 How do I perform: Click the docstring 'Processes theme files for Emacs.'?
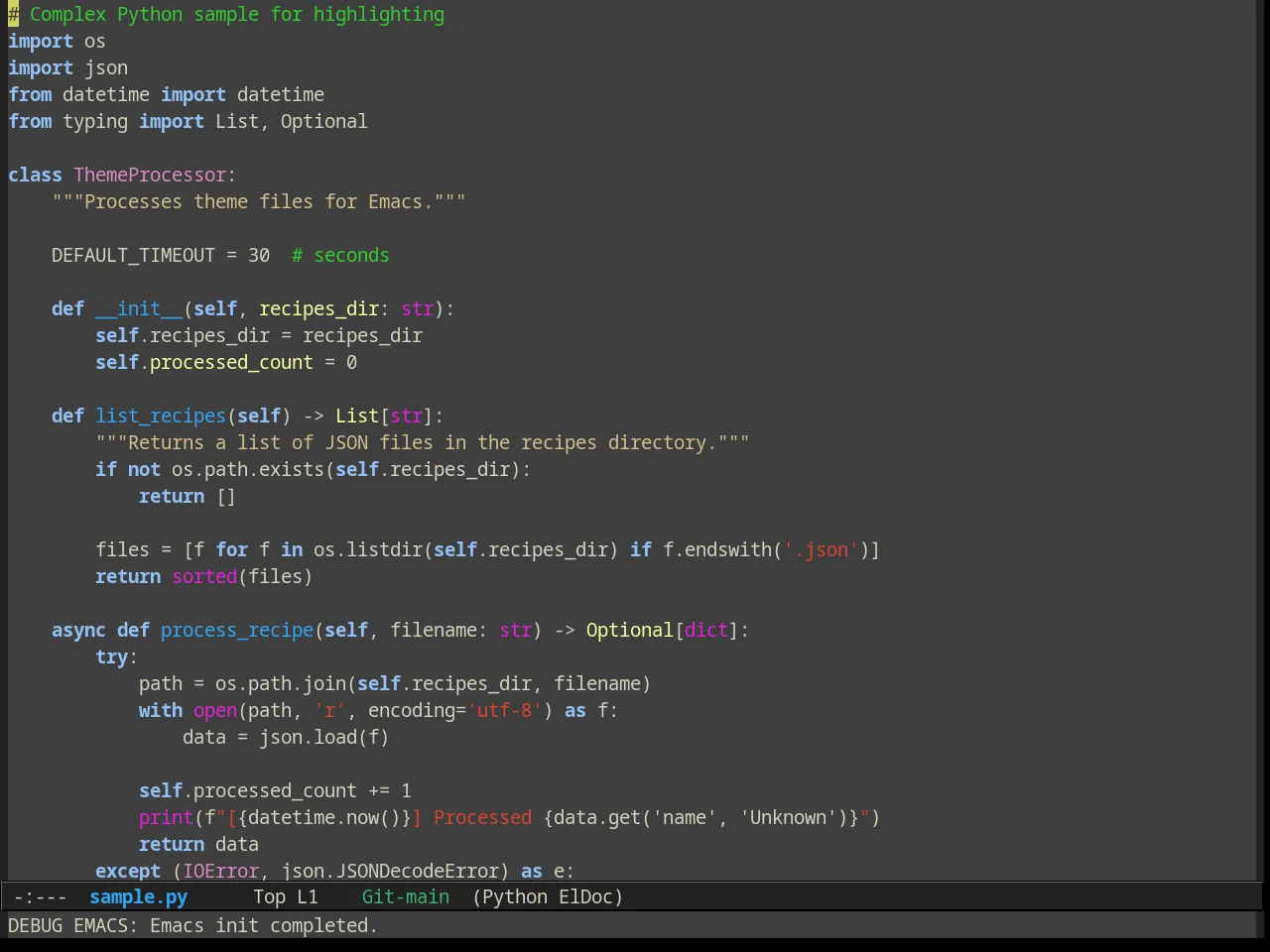click(x=258, y=202)
